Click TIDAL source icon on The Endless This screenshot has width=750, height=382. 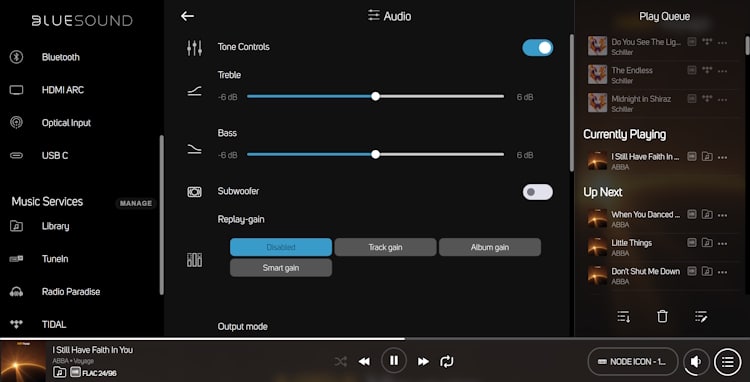tap(707, 71)
